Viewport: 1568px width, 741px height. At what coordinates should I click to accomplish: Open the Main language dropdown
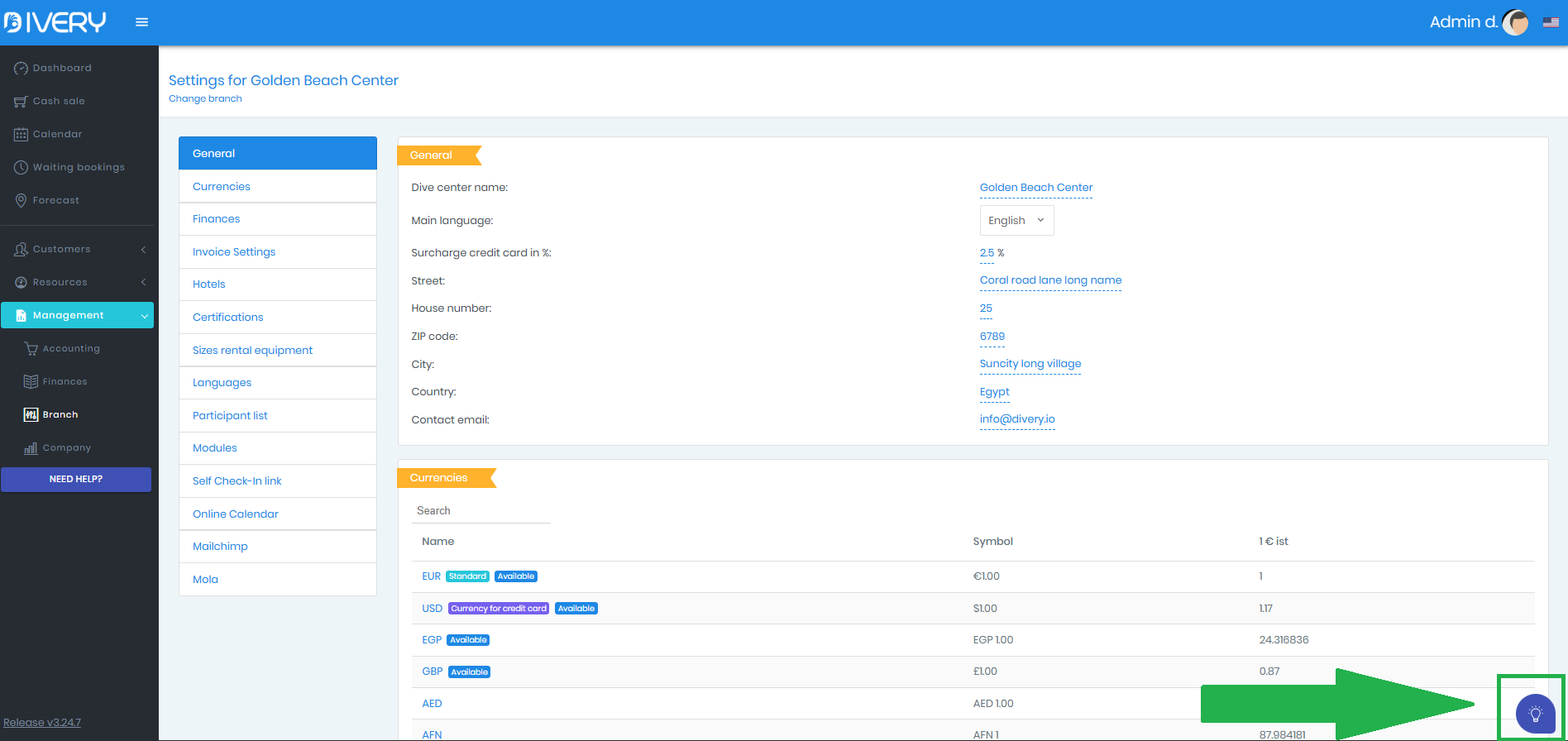[x=1016, y=221]
